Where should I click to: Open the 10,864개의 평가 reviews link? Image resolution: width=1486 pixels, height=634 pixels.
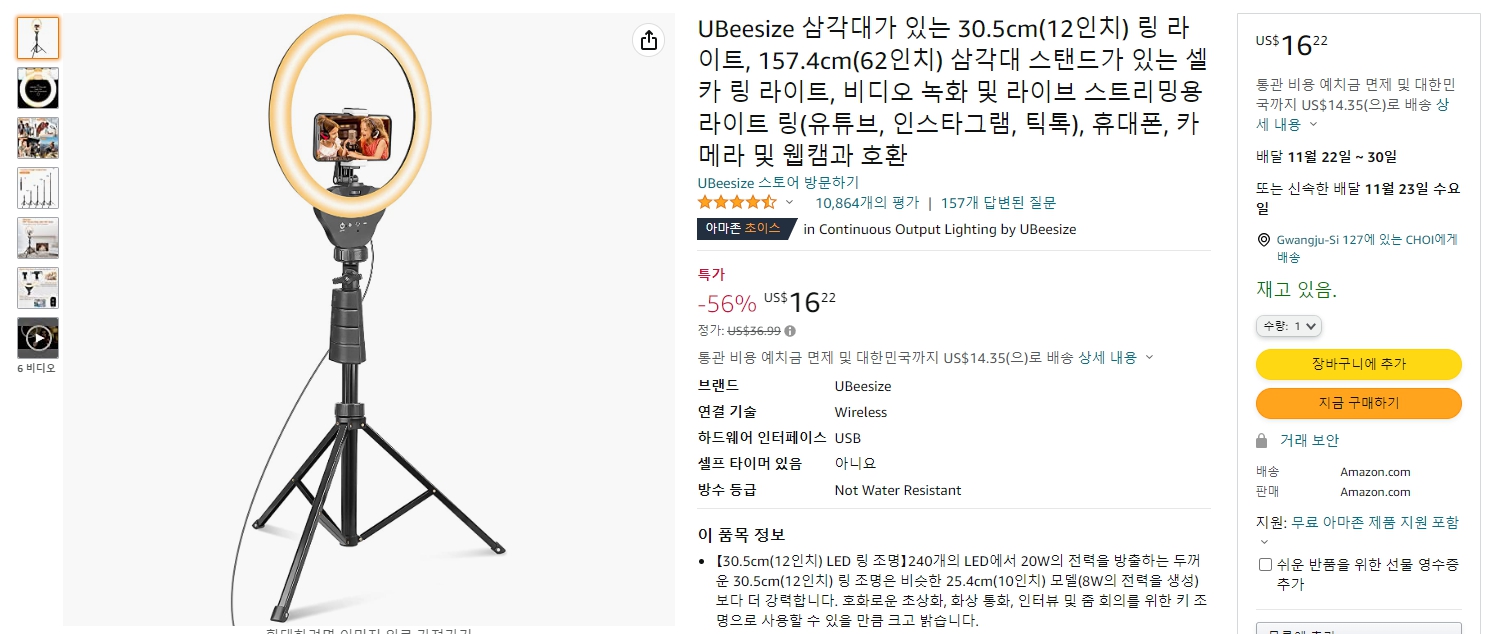866,201
